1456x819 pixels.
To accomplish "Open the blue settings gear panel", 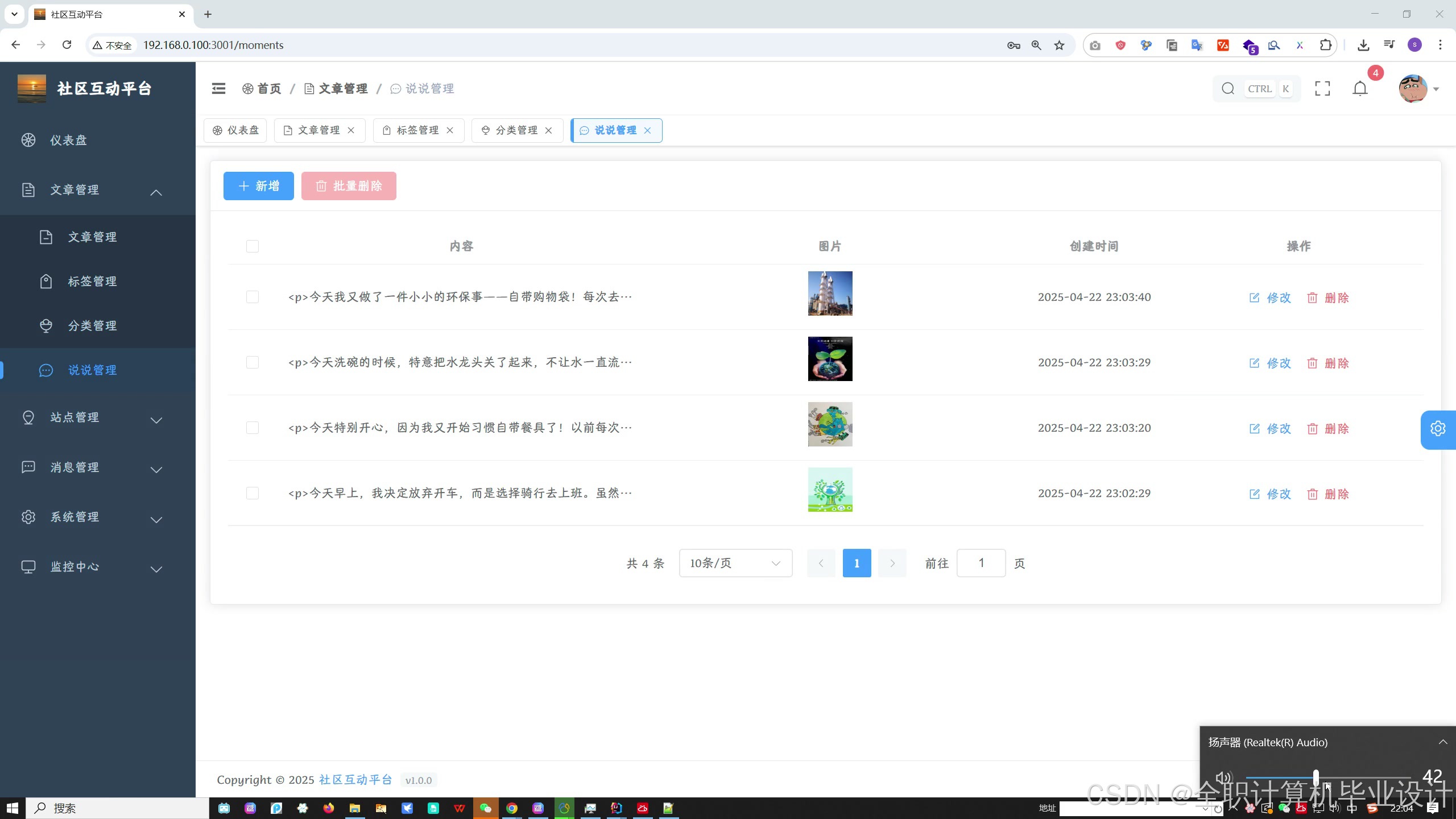I will [x=1438, y=429].
